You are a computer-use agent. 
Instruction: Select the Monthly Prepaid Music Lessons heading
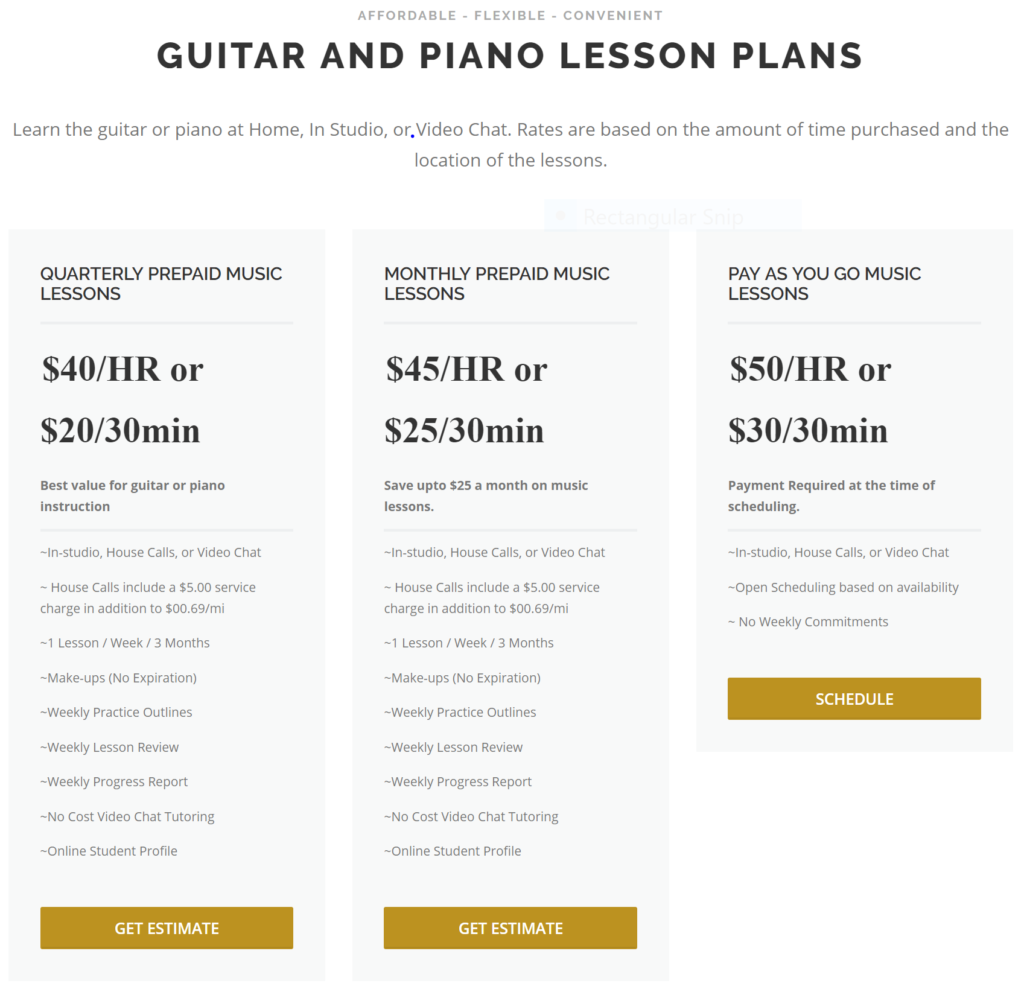496,283
